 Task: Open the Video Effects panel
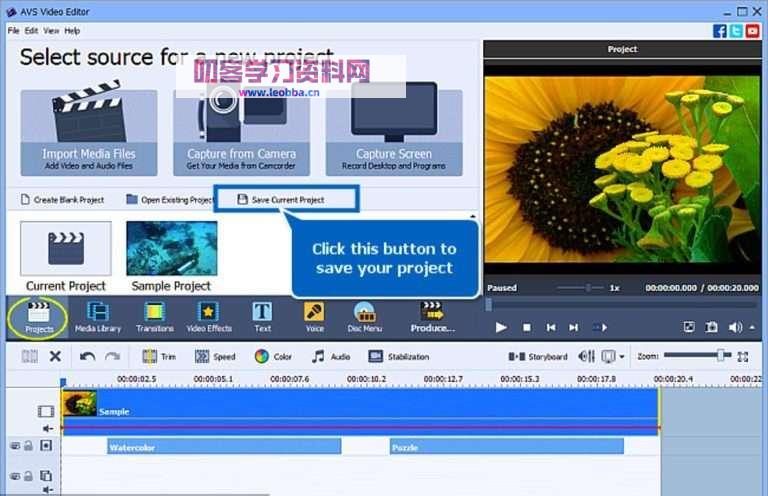pyautogui.click(x=209, y=317)
